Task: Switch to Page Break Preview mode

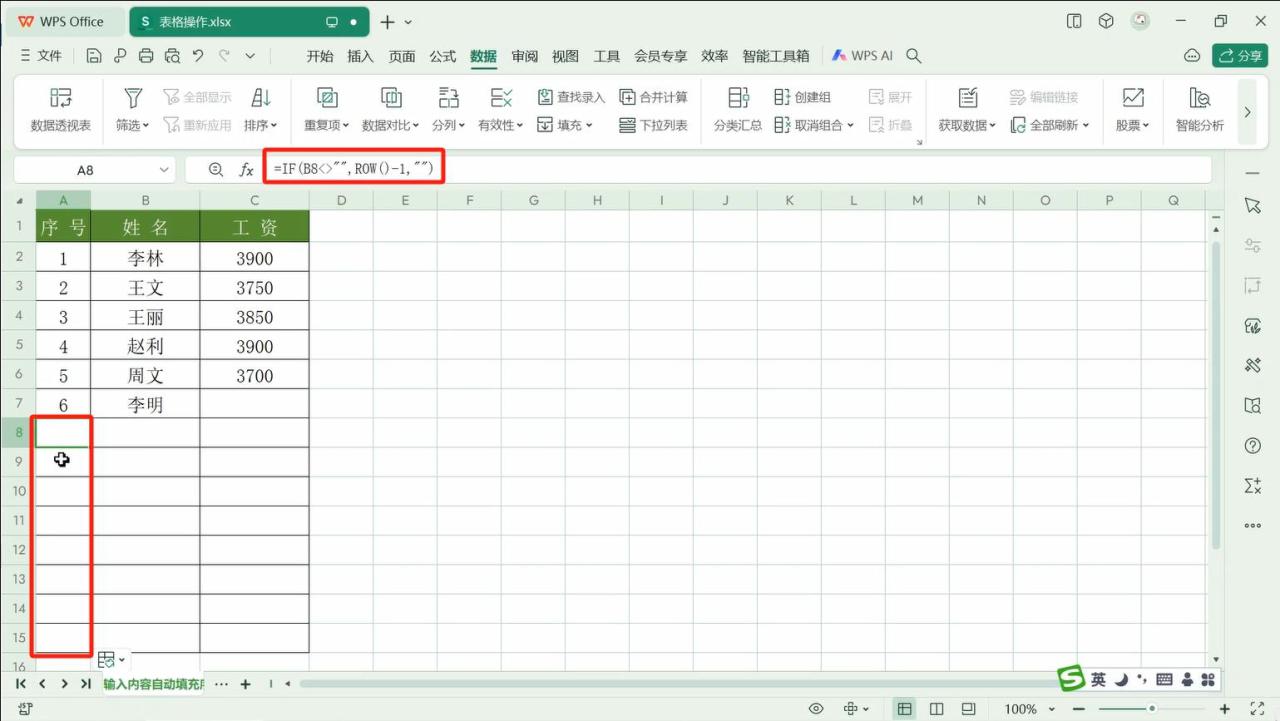Action: 968,709
